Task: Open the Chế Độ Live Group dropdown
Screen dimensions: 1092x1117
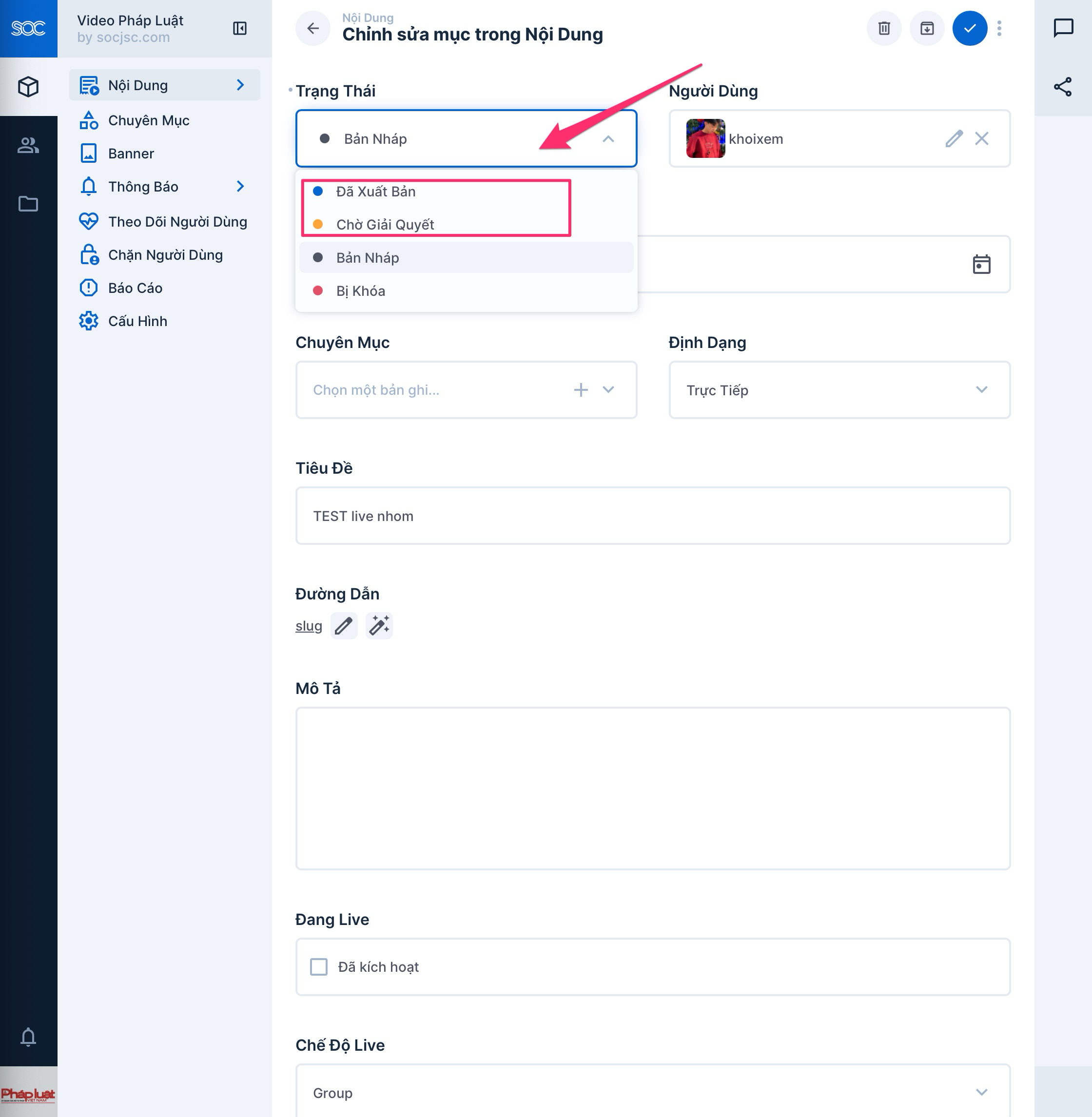Action: coord(652,1092)
